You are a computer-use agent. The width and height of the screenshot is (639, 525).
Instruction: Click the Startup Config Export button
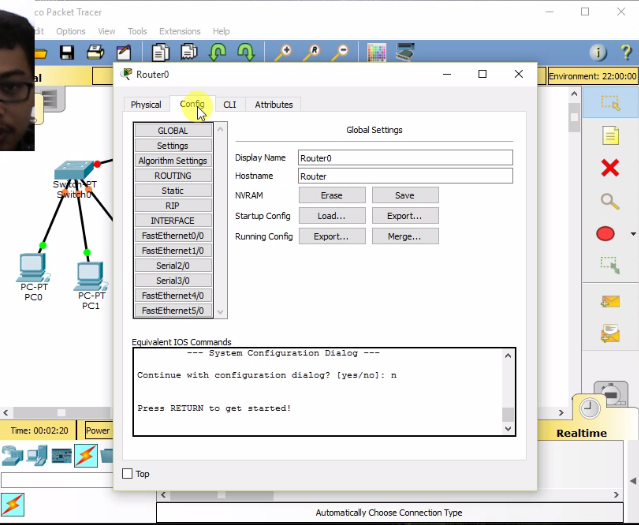(405, 216)
